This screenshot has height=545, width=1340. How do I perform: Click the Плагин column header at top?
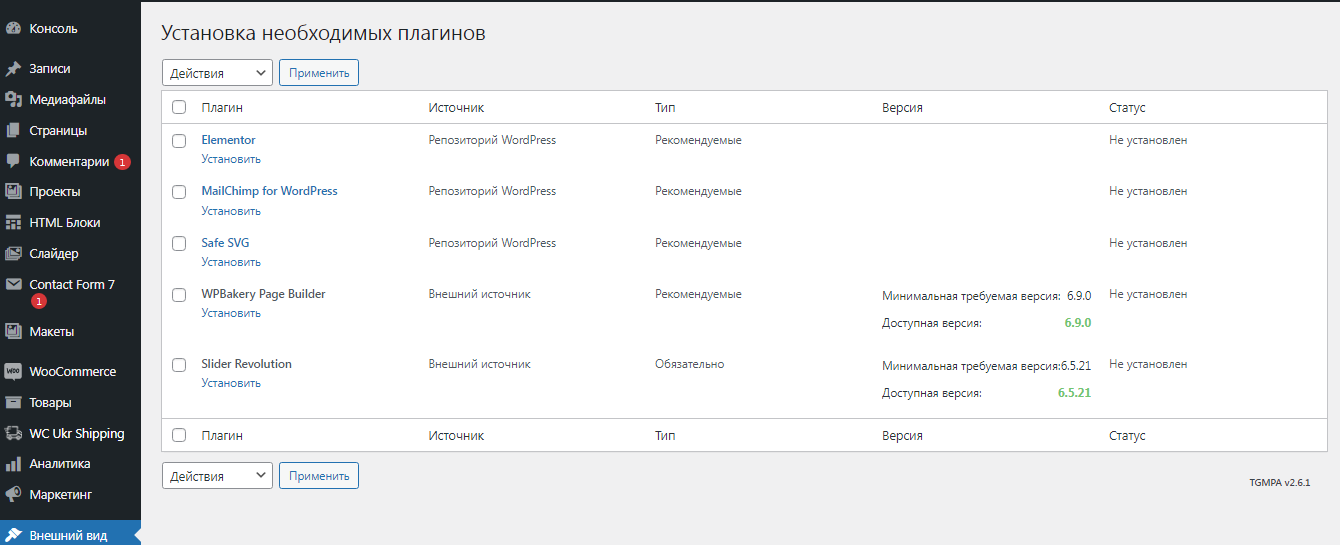(222, 108)
